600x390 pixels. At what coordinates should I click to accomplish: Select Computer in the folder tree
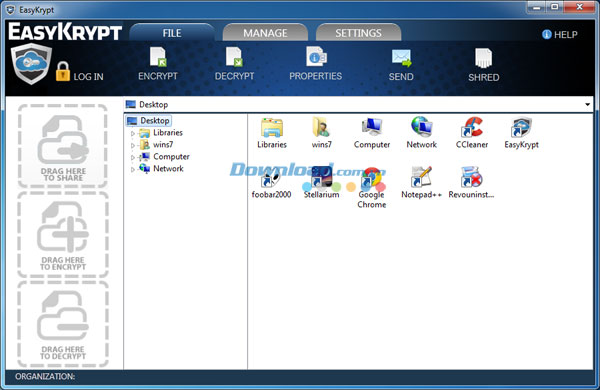tap(164, 157)
